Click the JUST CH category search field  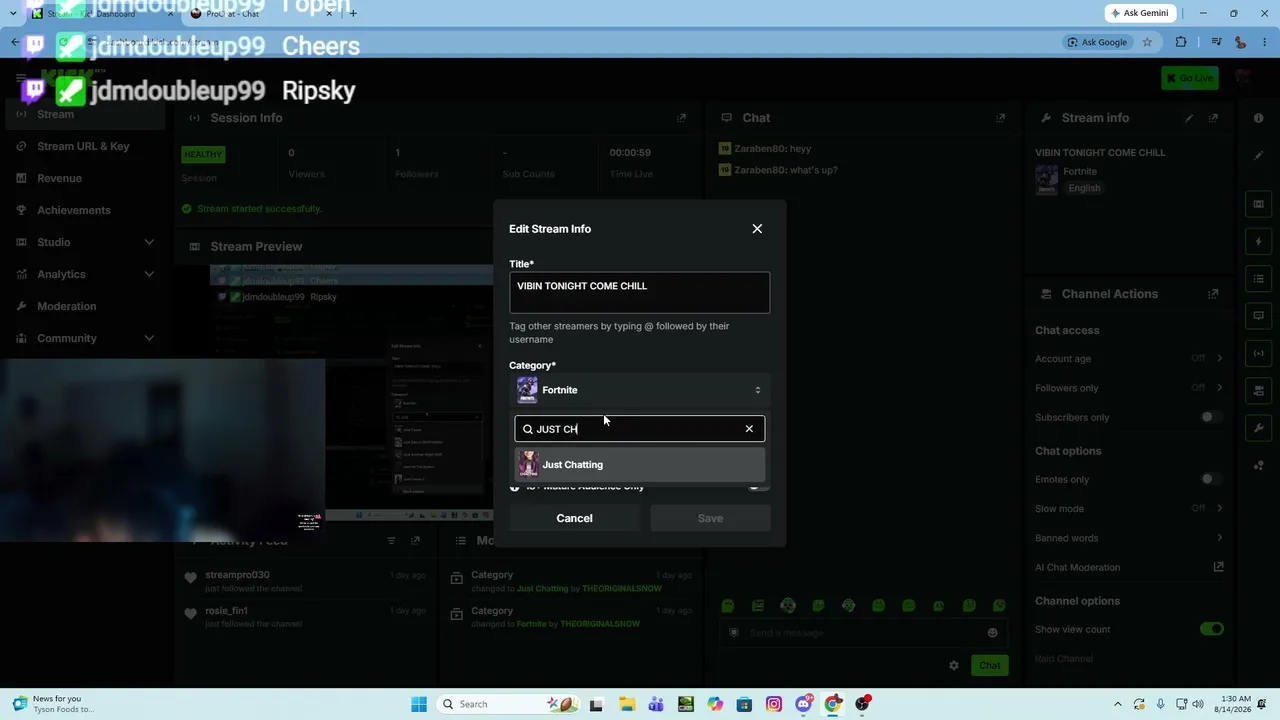coord(640,429)
